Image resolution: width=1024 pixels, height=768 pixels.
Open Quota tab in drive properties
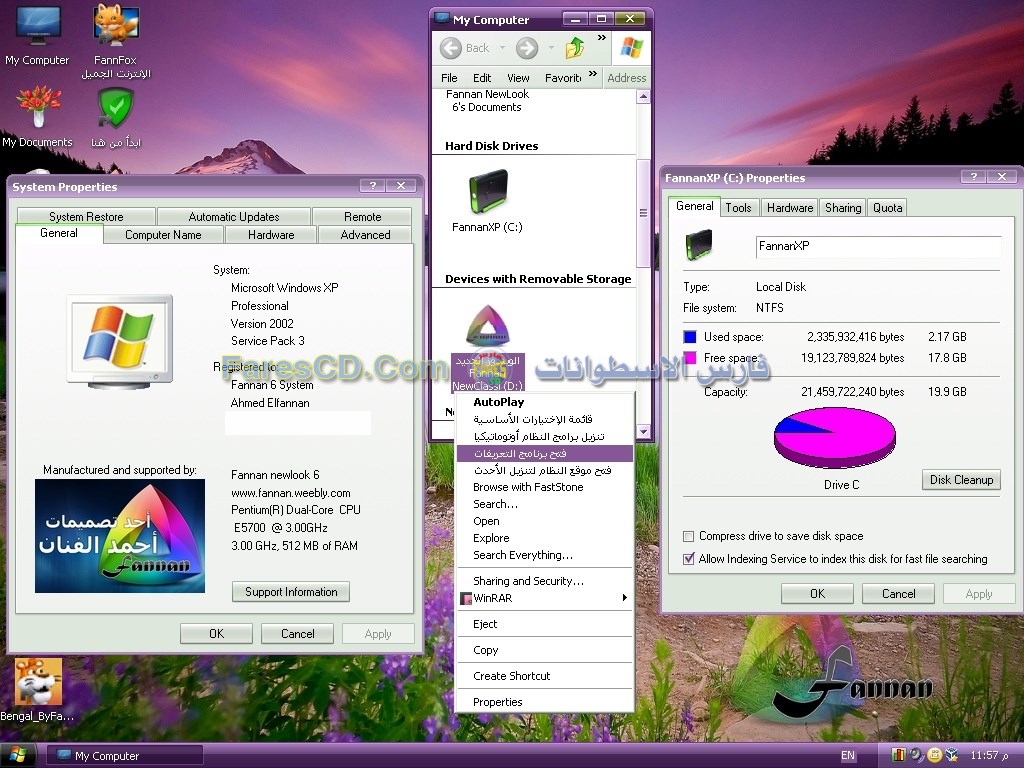(888, 208)
